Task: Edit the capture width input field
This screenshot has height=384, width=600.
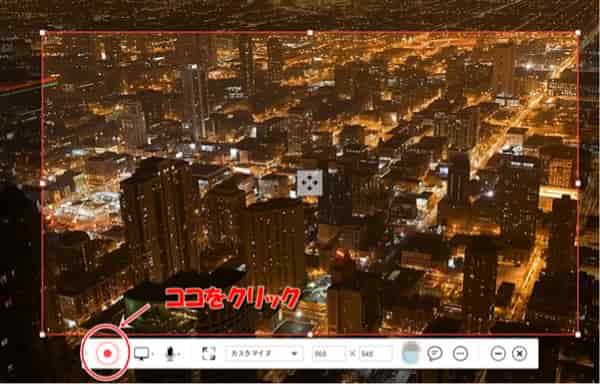Action: coord(329,353)
